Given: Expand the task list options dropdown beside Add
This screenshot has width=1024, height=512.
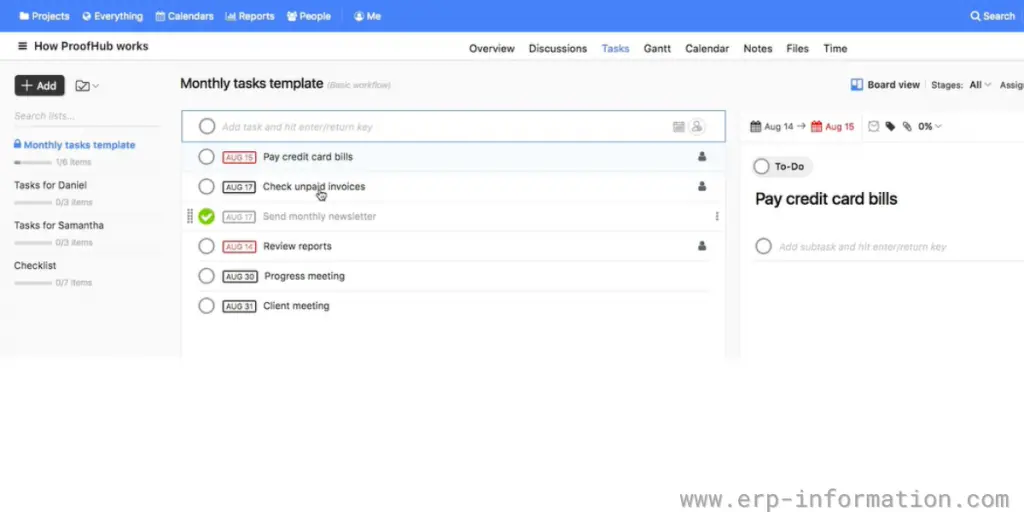Looking at the screenshot, I should pyautogui.click(x=87, y=86).
